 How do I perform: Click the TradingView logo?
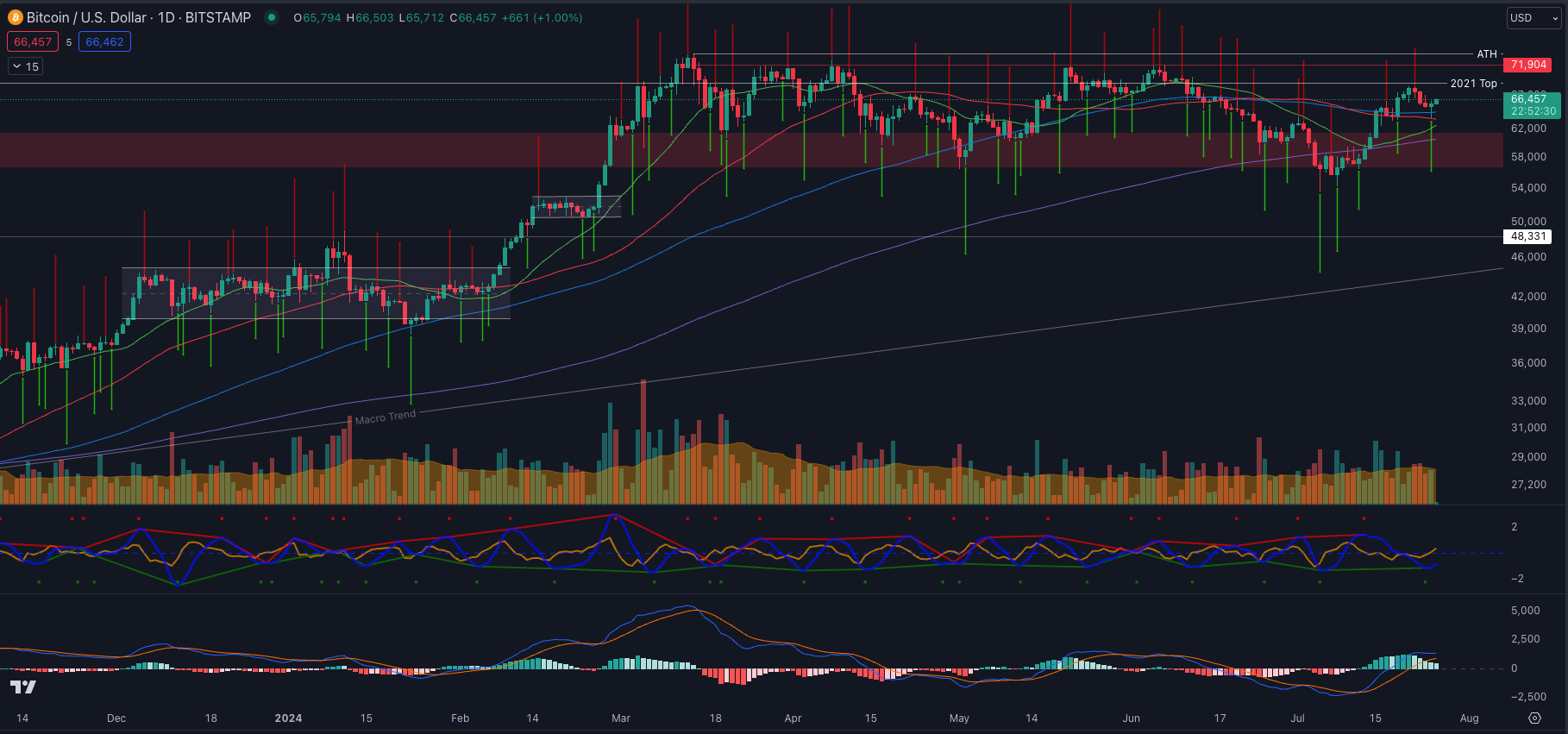click(23, 687)
